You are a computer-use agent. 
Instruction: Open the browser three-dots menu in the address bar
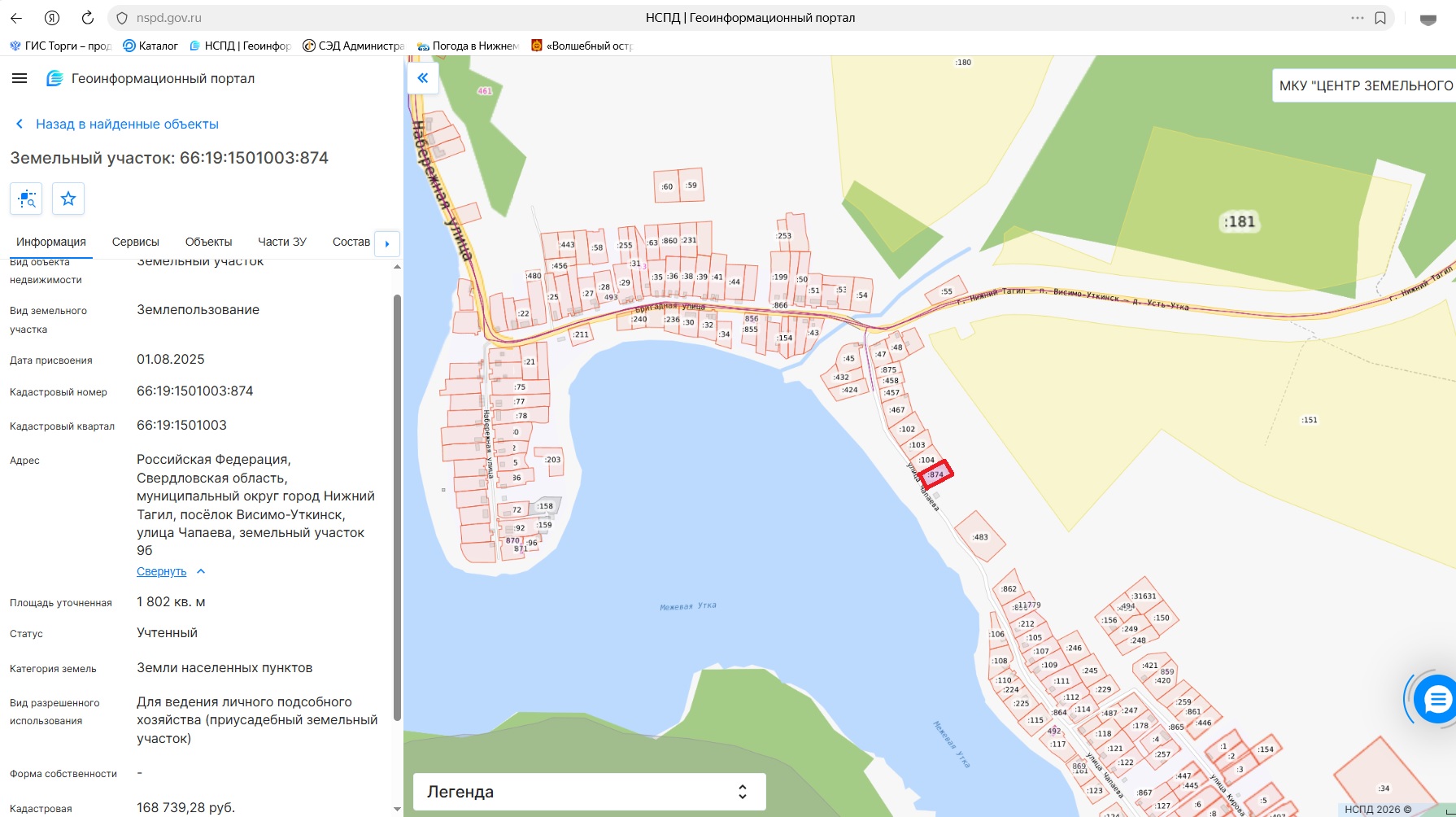pos(1358,18)
